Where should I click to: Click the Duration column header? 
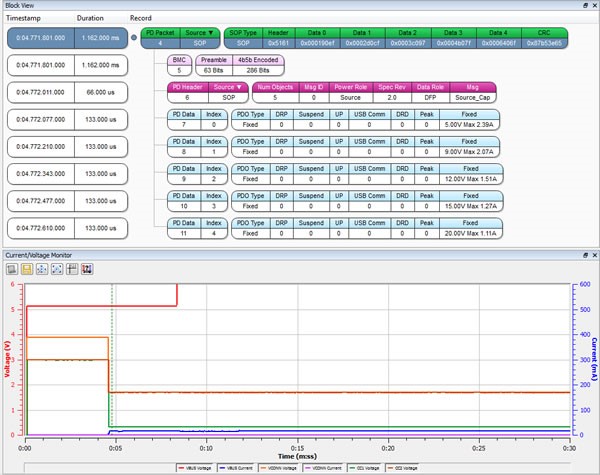pos(90,18)
